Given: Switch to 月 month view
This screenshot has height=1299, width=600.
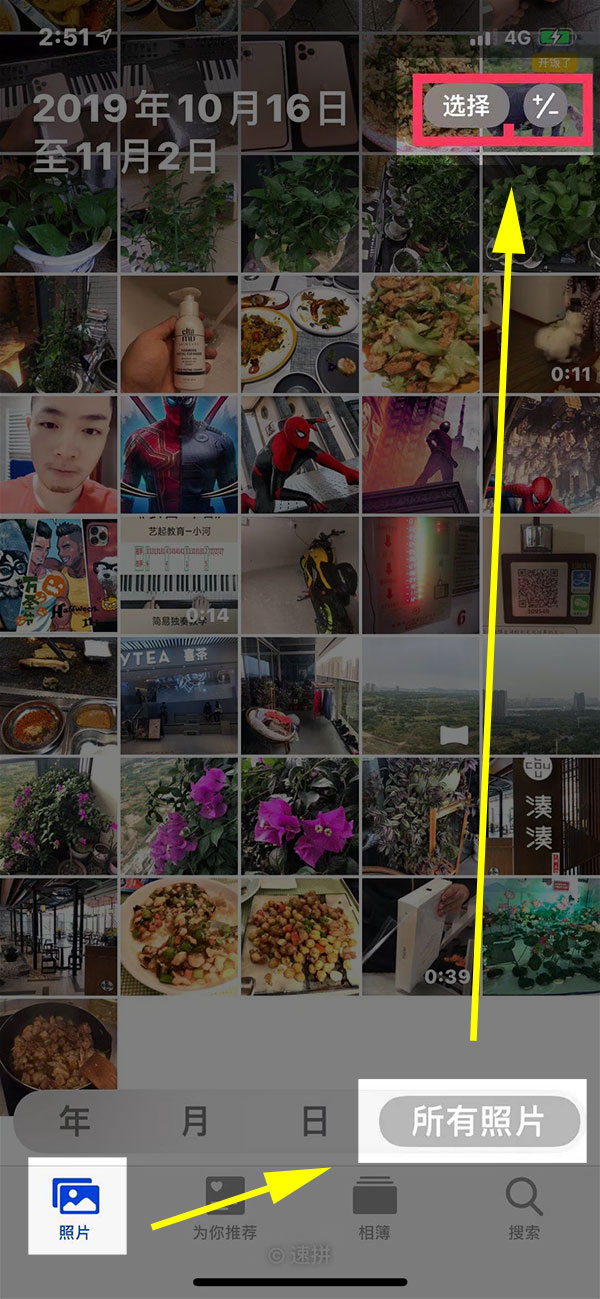Looking at the screenshot, I should coord(195,1121).
